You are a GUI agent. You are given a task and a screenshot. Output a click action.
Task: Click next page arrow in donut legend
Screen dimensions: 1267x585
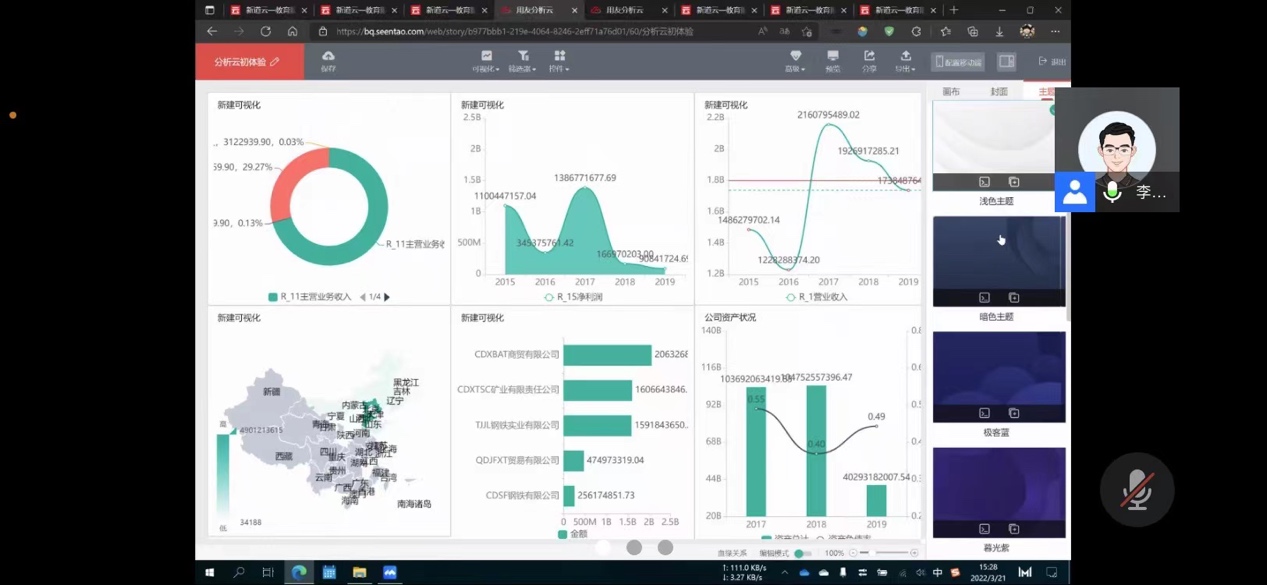[387, 297]
